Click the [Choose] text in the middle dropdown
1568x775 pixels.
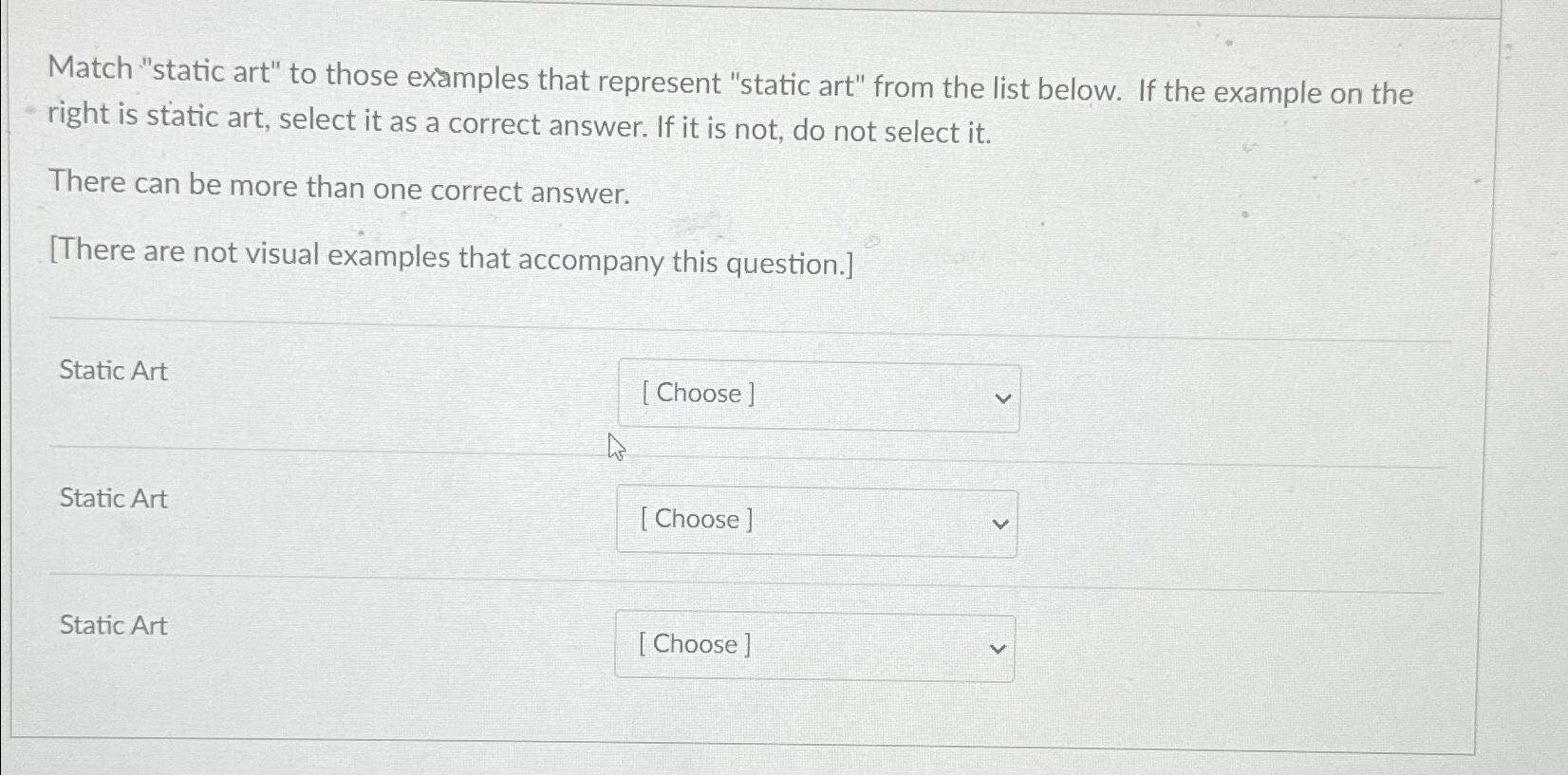694,519
